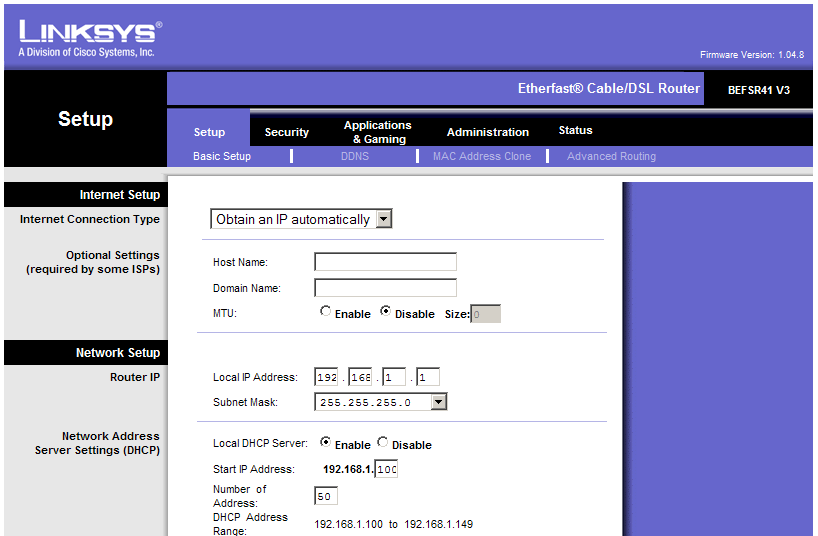Open the Status tab

pos(575,130)
